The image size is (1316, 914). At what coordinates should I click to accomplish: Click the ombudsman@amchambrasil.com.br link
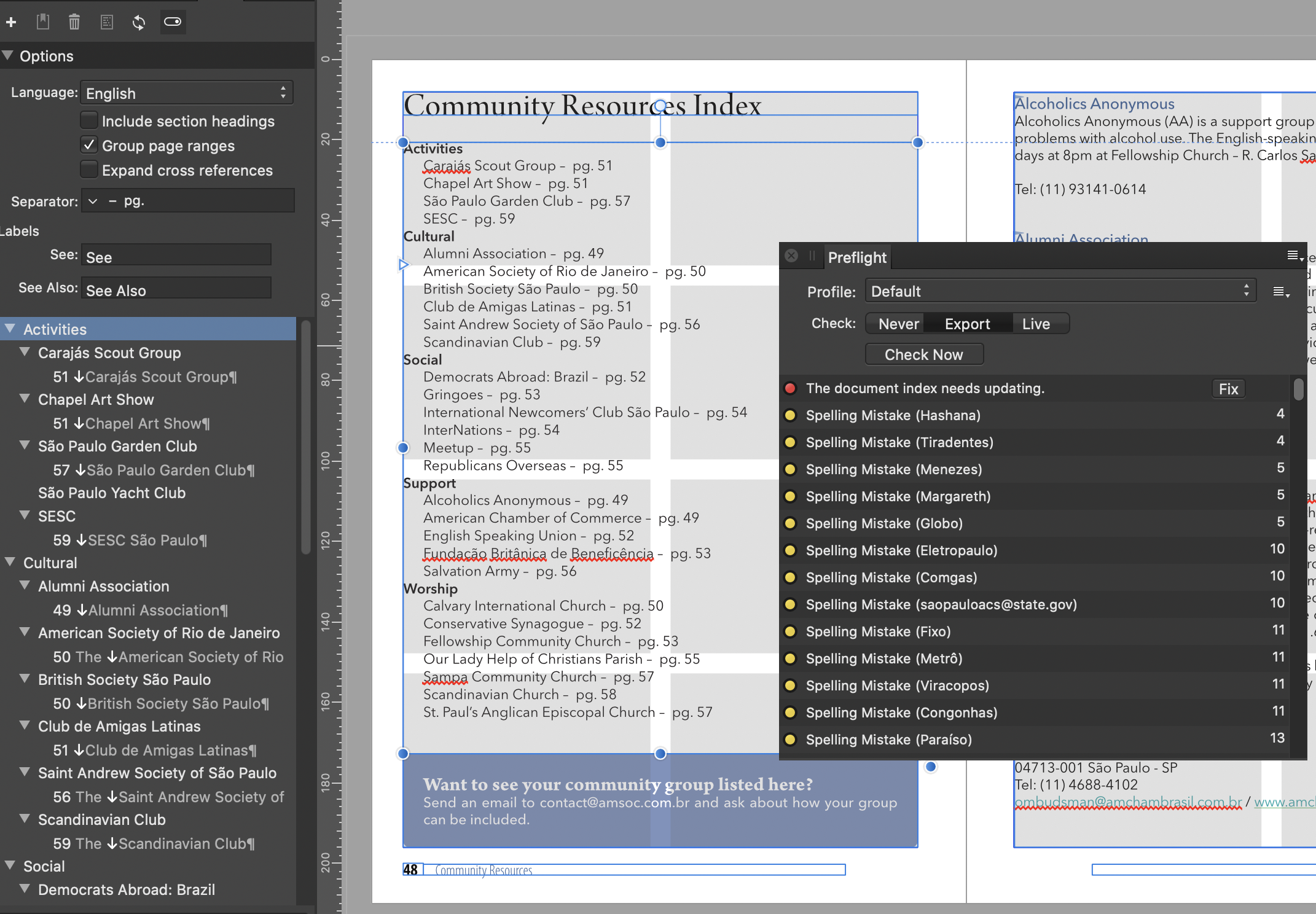tap(1128, 802)
